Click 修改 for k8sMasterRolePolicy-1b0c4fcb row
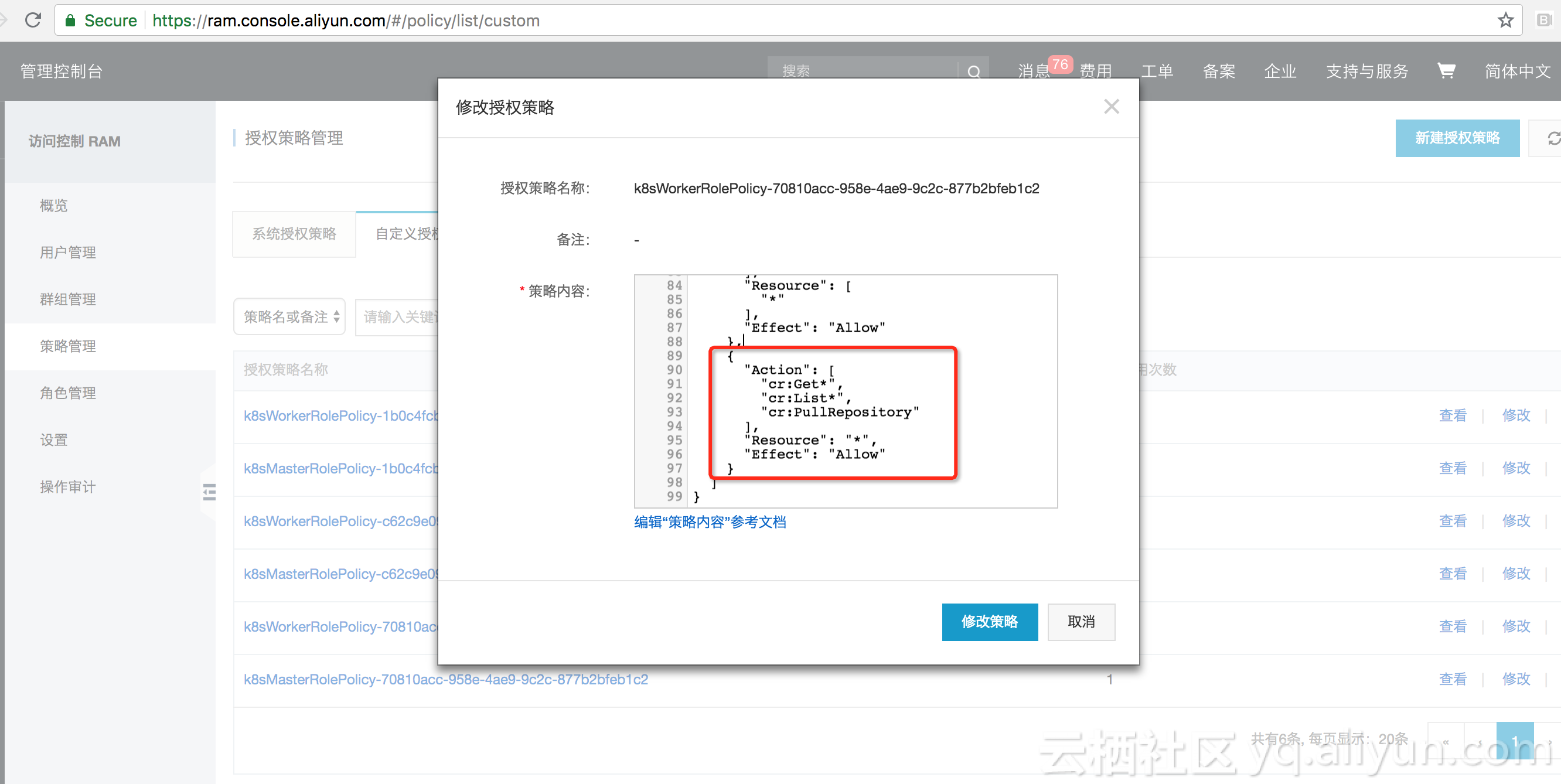This screenshot has width=1561, height=784. pyautogui.click(x=1516, y=468)
